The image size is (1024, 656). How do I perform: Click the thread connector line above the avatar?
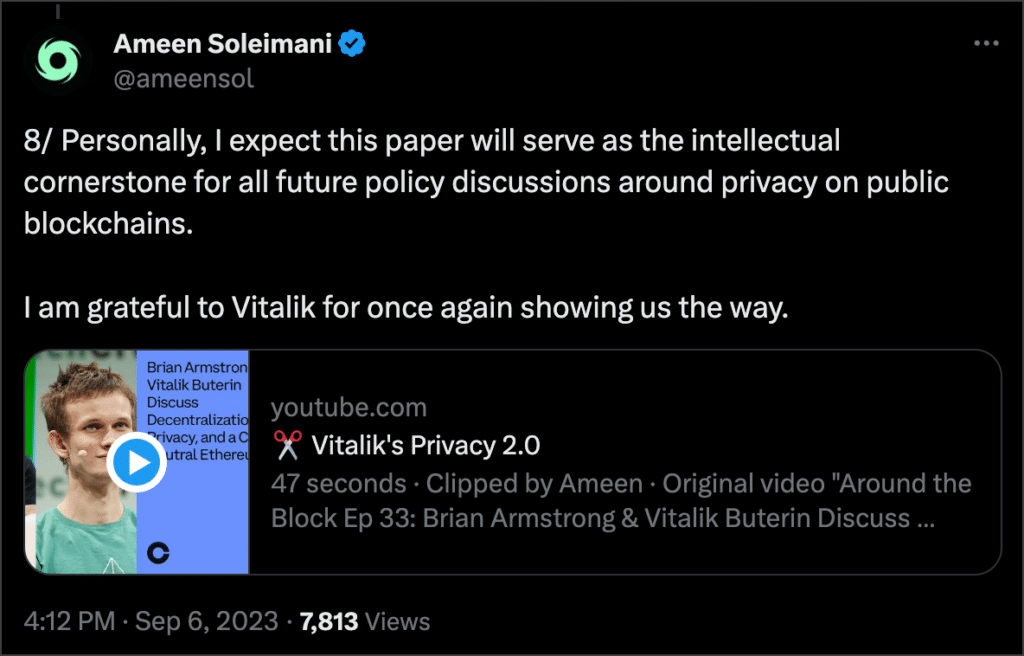57,12
